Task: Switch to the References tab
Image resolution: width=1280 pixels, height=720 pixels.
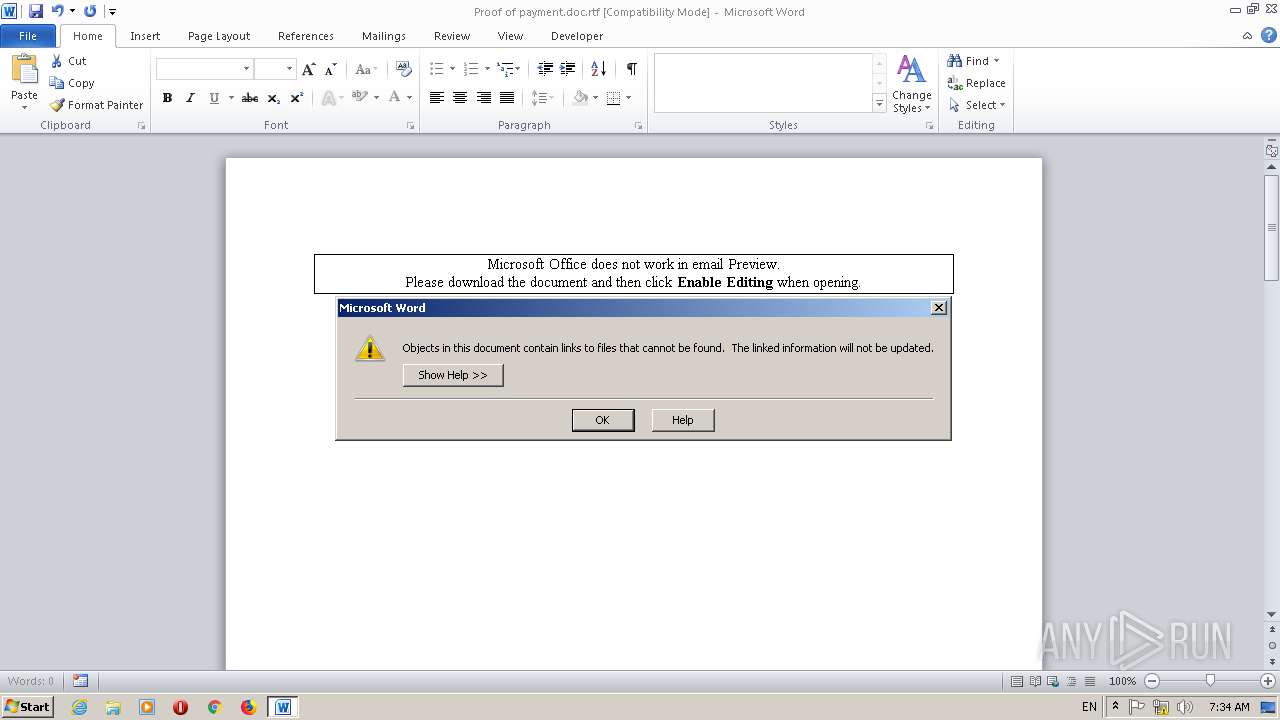Action: point(306,36)
